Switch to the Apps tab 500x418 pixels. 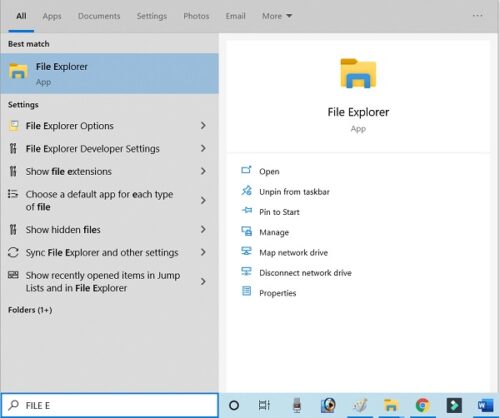(52, 16)
